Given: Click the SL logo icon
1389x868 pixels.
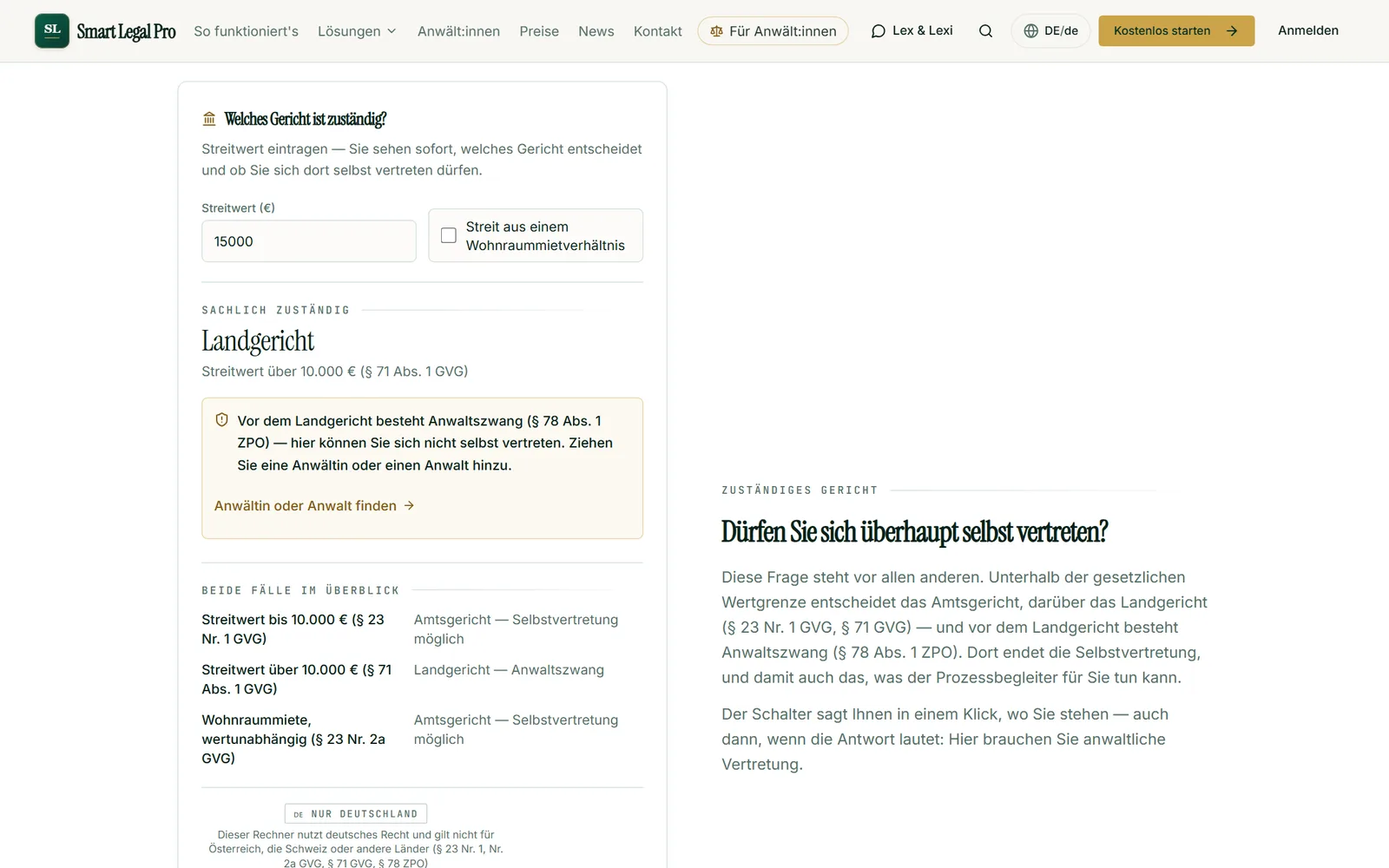Looking at the screenshot, I should click(52, 30).
